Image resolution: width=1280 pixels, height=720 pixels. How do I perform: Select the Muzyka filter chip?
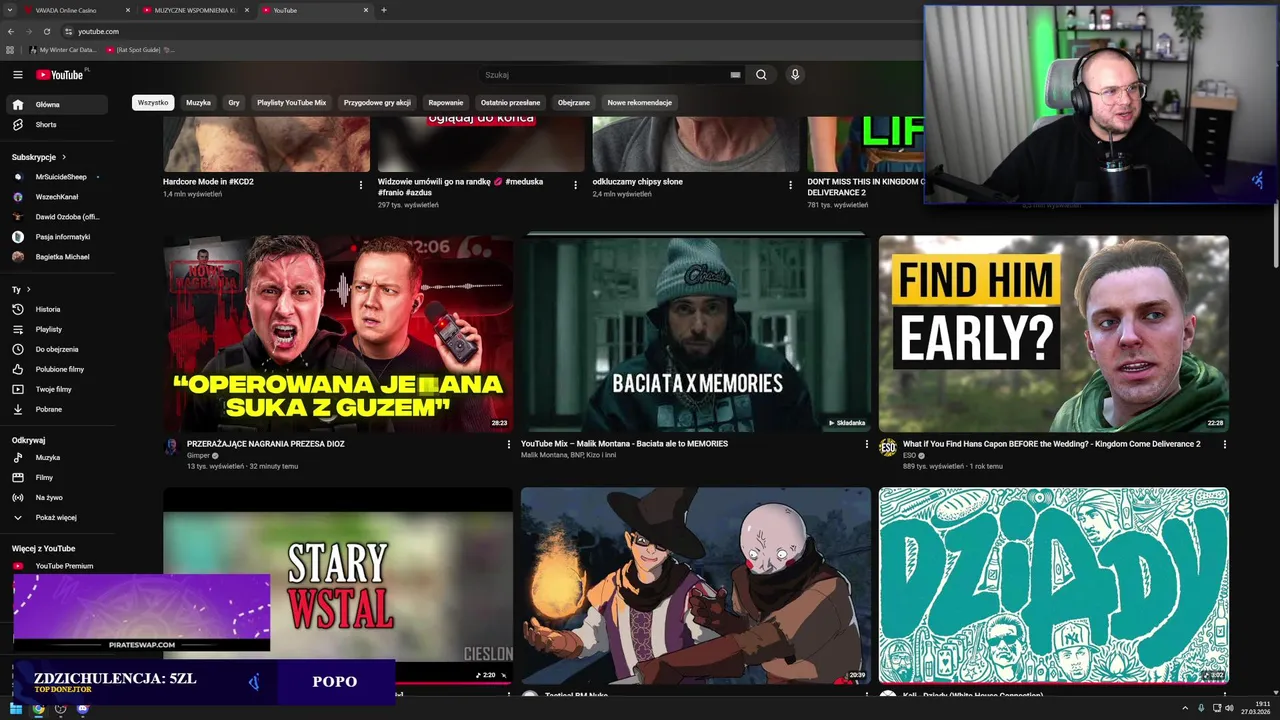[198, 102]
